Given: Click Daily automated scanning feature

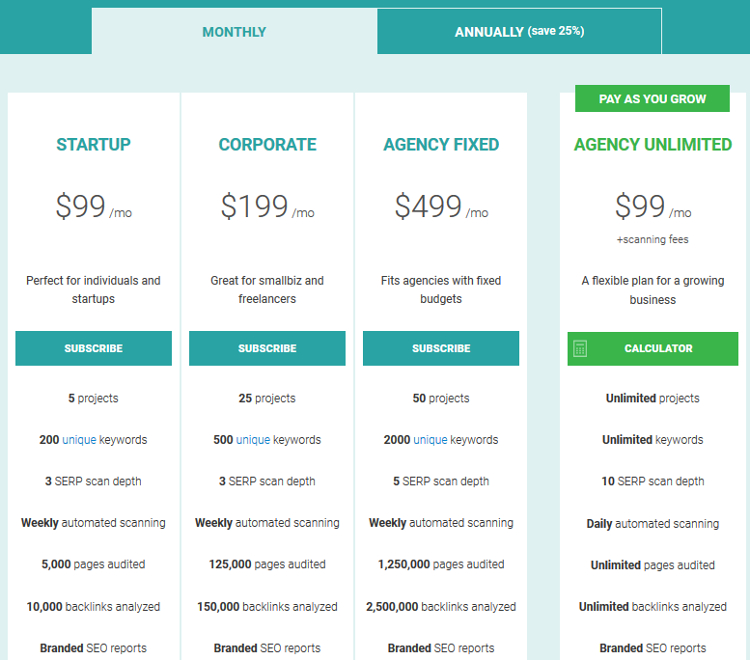Looking at the screenshot, I should (652, 524).
